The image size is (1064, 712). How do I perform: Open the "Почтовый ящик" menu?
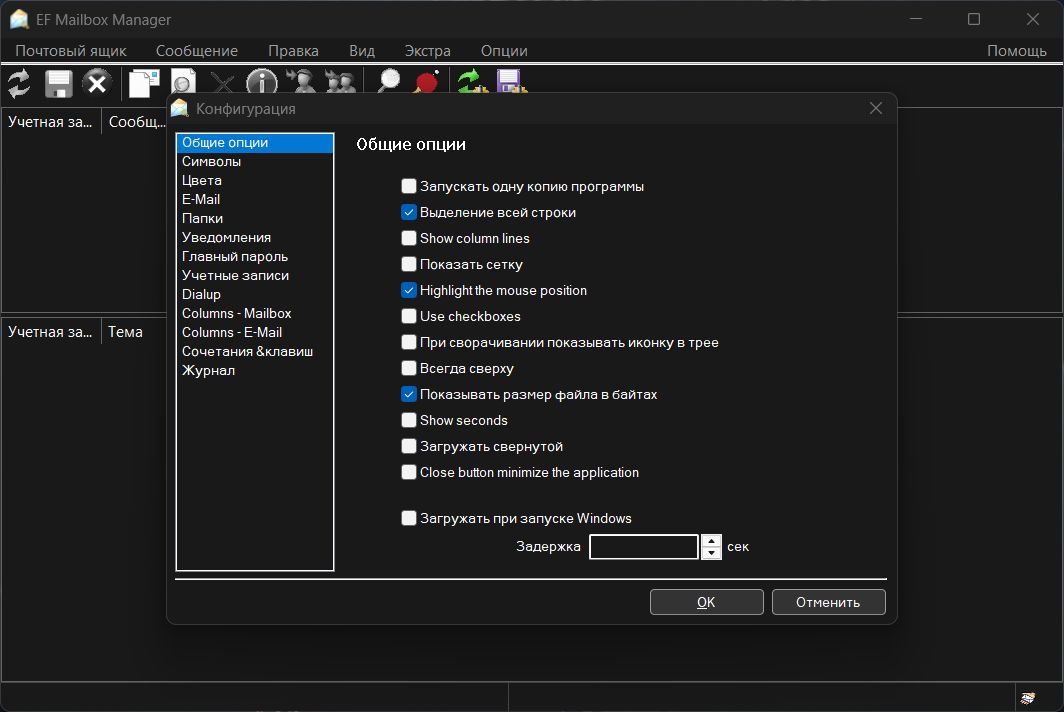click(x=71, y=50)
